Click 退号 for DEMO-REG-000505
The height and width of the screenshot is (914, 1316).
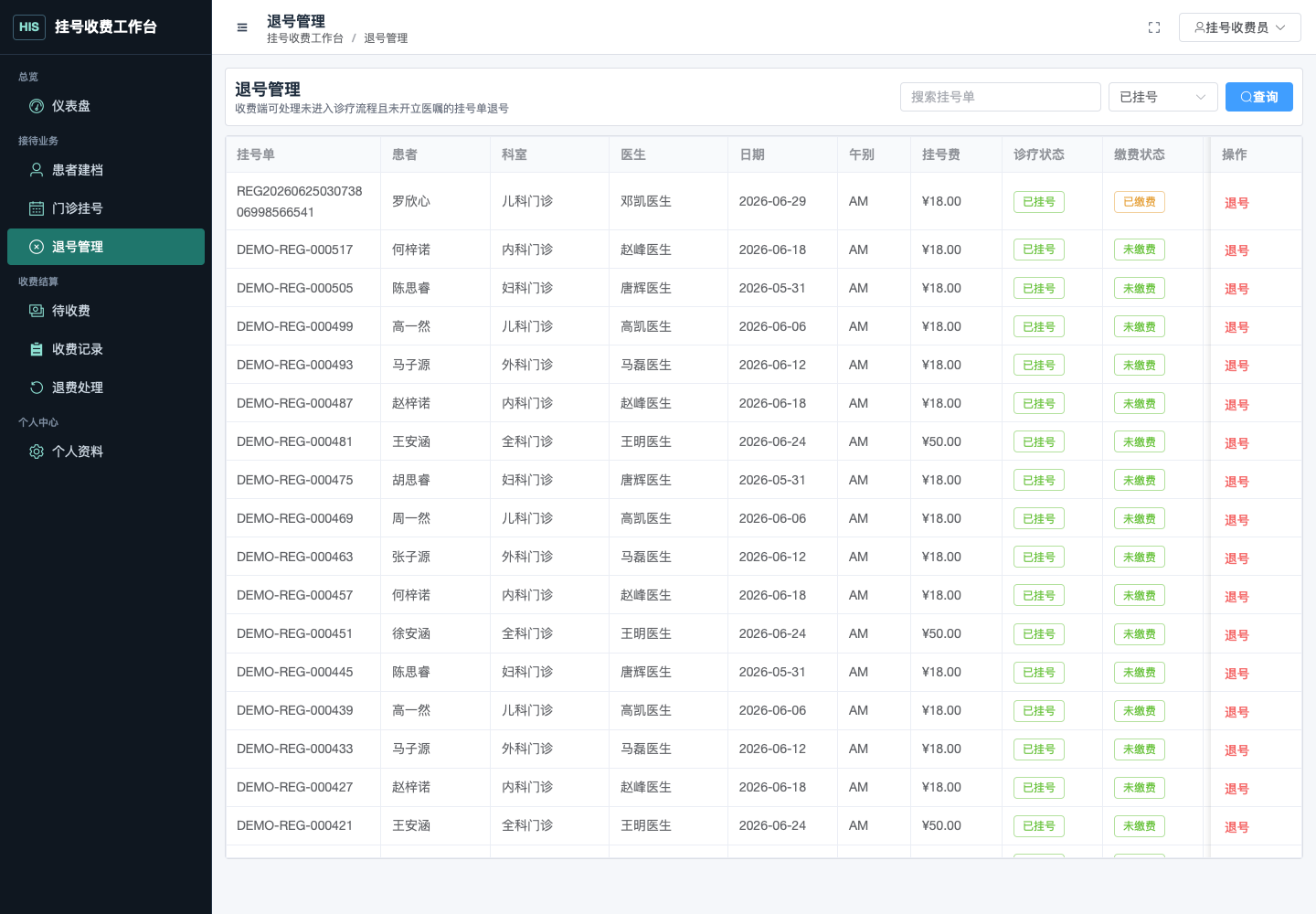[x=1236, y=289]
